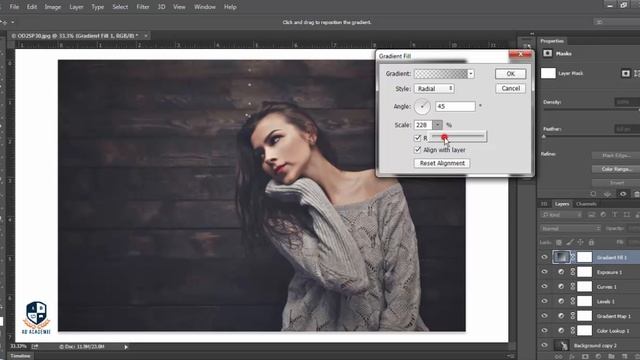Filter layers by type layer icon

coord(614,215)
